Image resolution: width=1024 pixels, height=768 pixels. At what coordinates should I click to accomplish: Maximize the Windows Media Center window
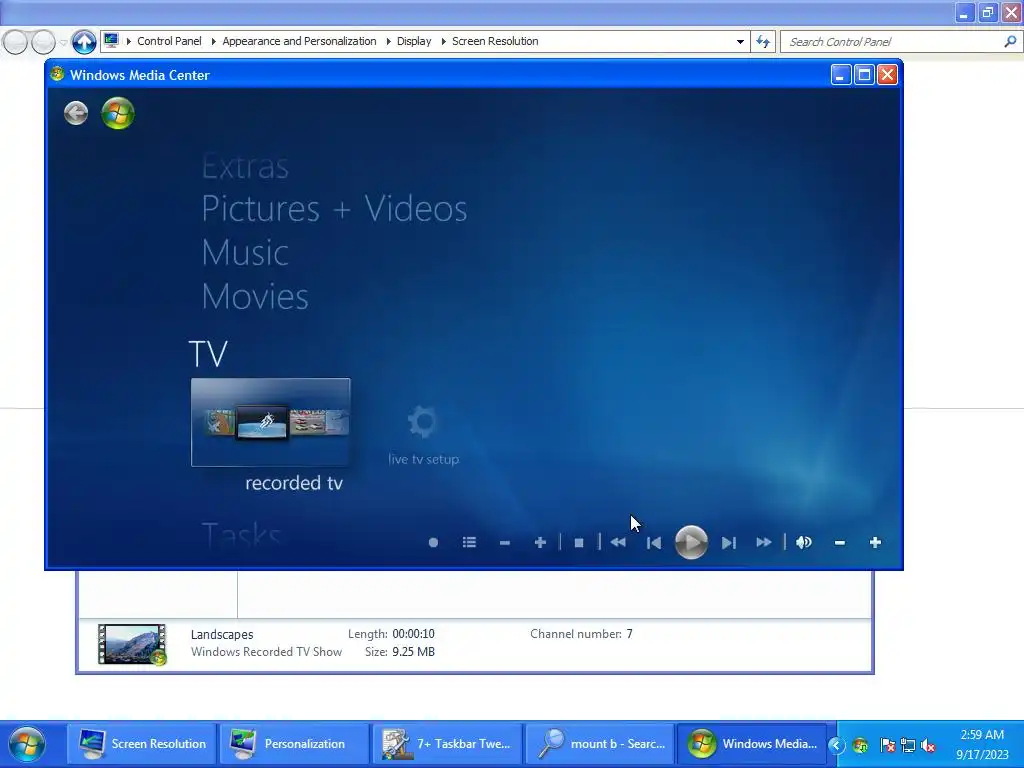point(864,75)
